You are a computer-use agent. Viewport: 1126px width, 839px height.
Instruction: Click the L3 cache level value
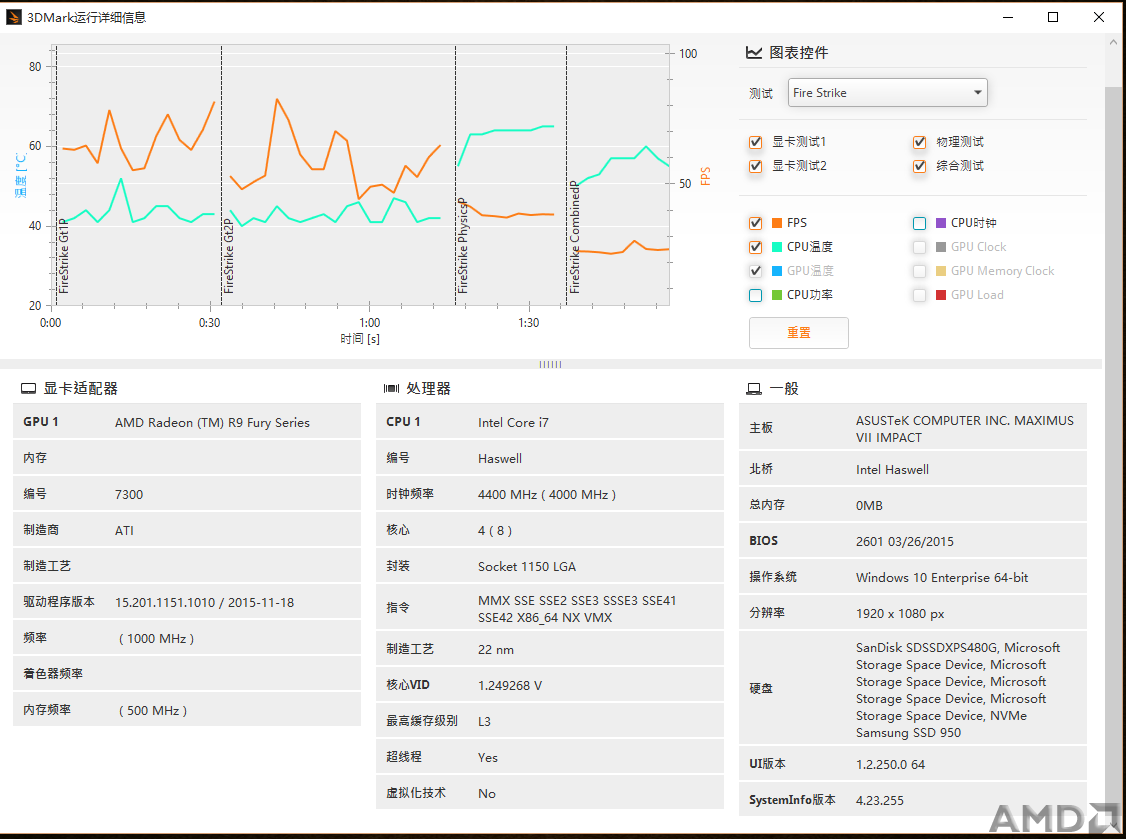(x=485, y=722)
